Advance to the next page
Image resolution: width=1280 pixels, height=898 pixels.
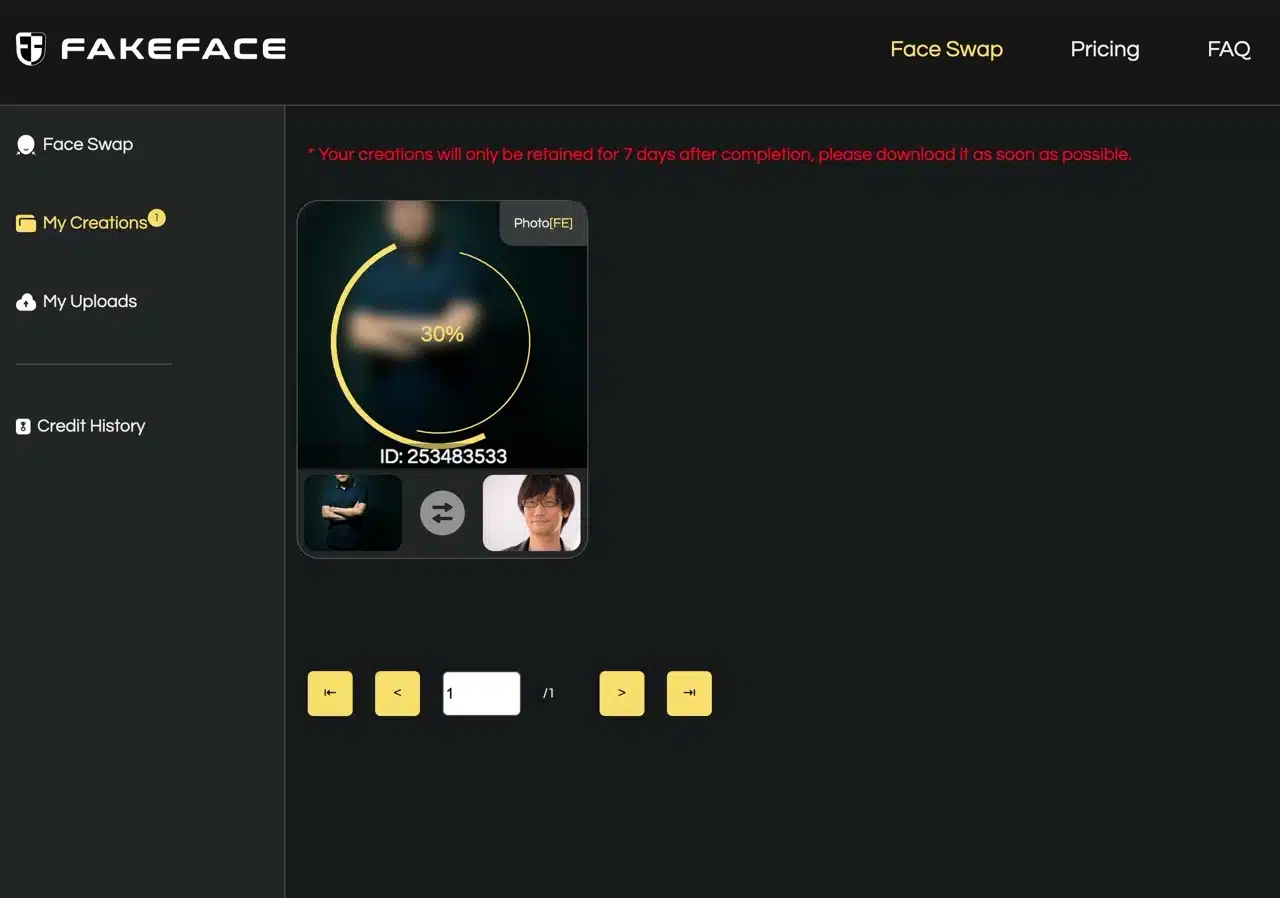coord(621,693)
